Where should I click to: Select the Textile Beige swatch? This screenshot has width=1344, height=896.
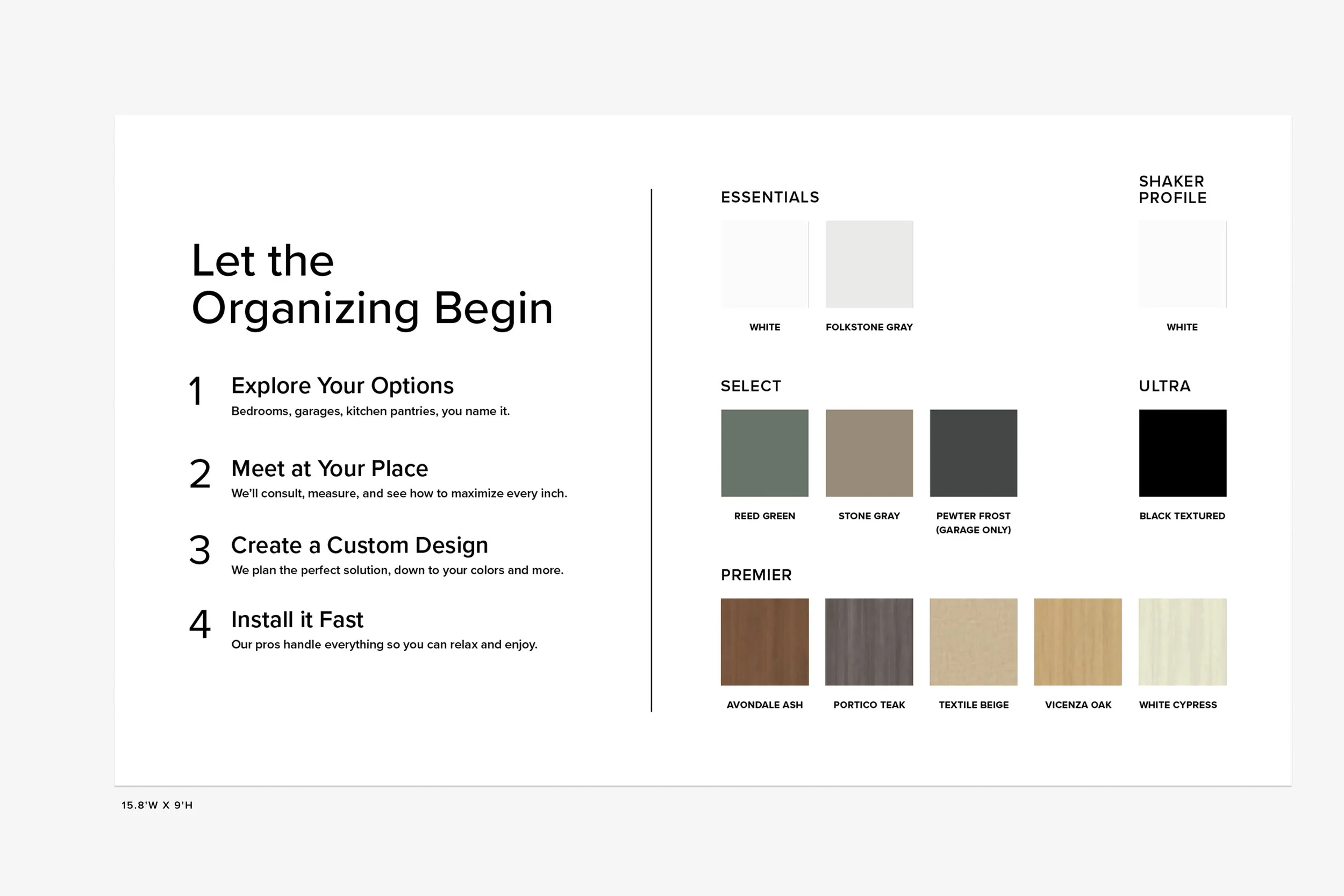973,642
